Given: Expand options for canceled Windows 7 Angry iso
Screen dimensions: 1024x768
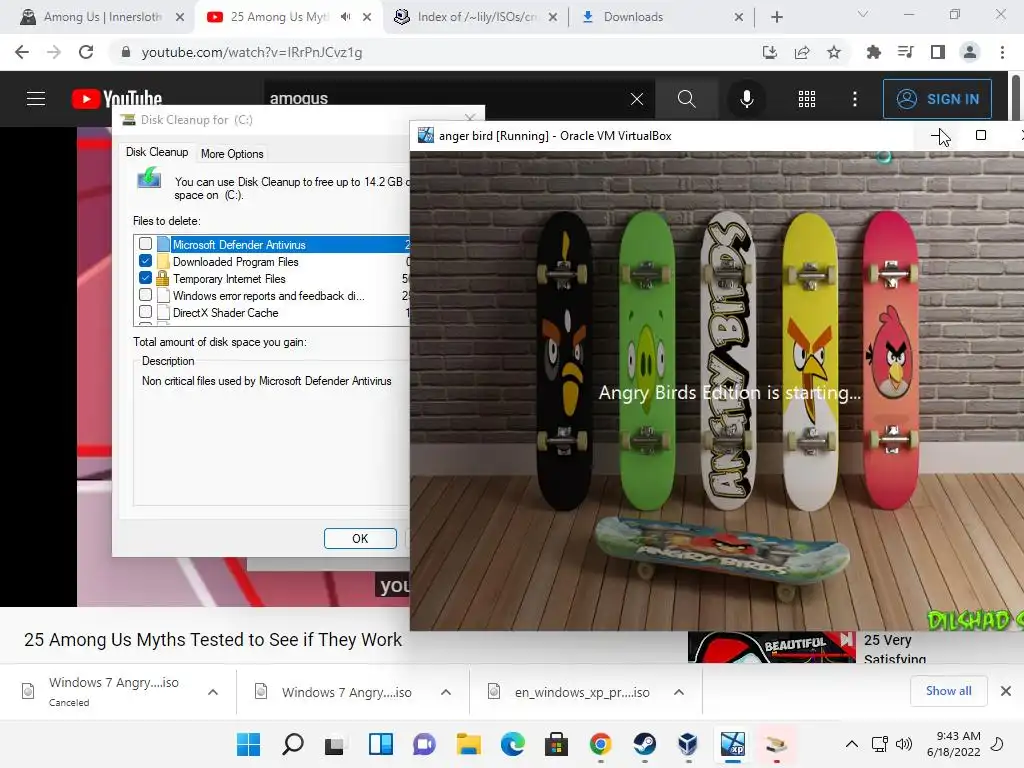Looking at the screenshot, I should [x=213, y=692].
